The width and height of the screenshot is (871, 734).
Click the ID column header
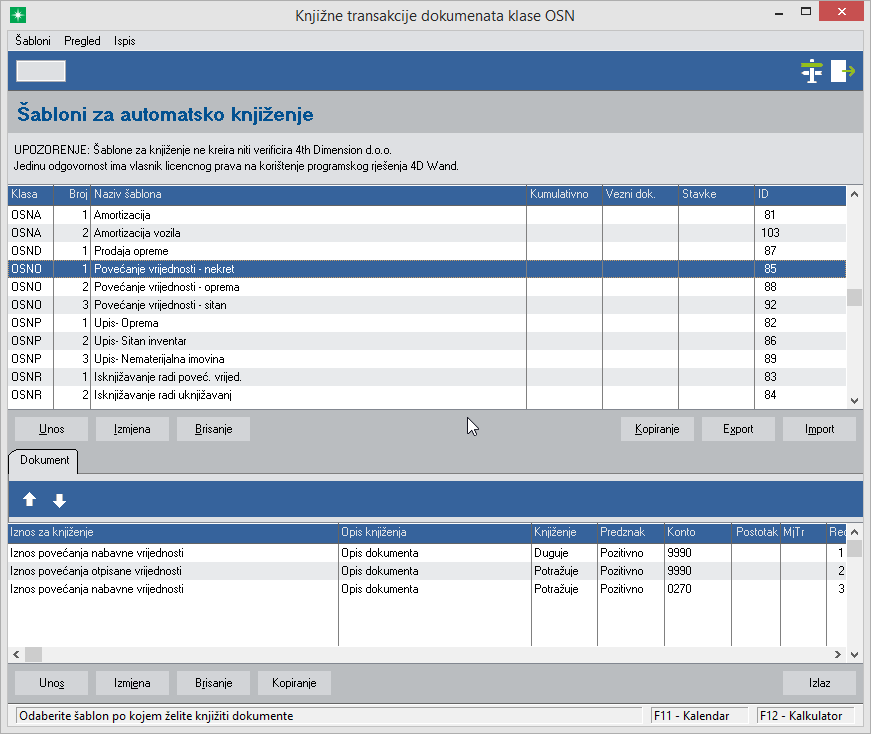[800, 194]
